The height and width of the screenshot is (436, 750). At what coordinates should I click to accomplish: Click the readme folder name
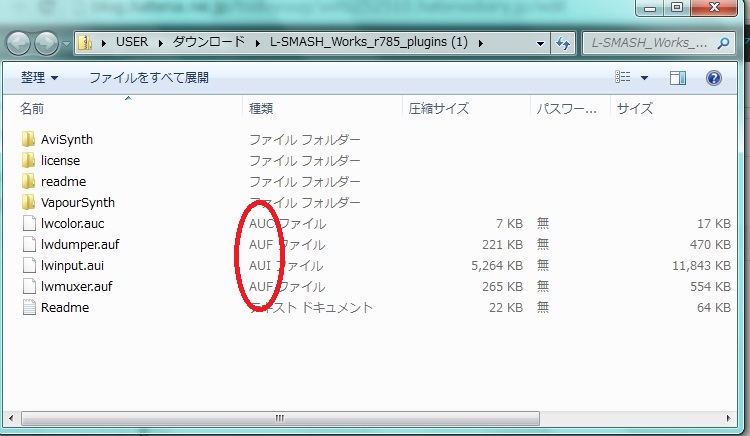tap(64, 182)
